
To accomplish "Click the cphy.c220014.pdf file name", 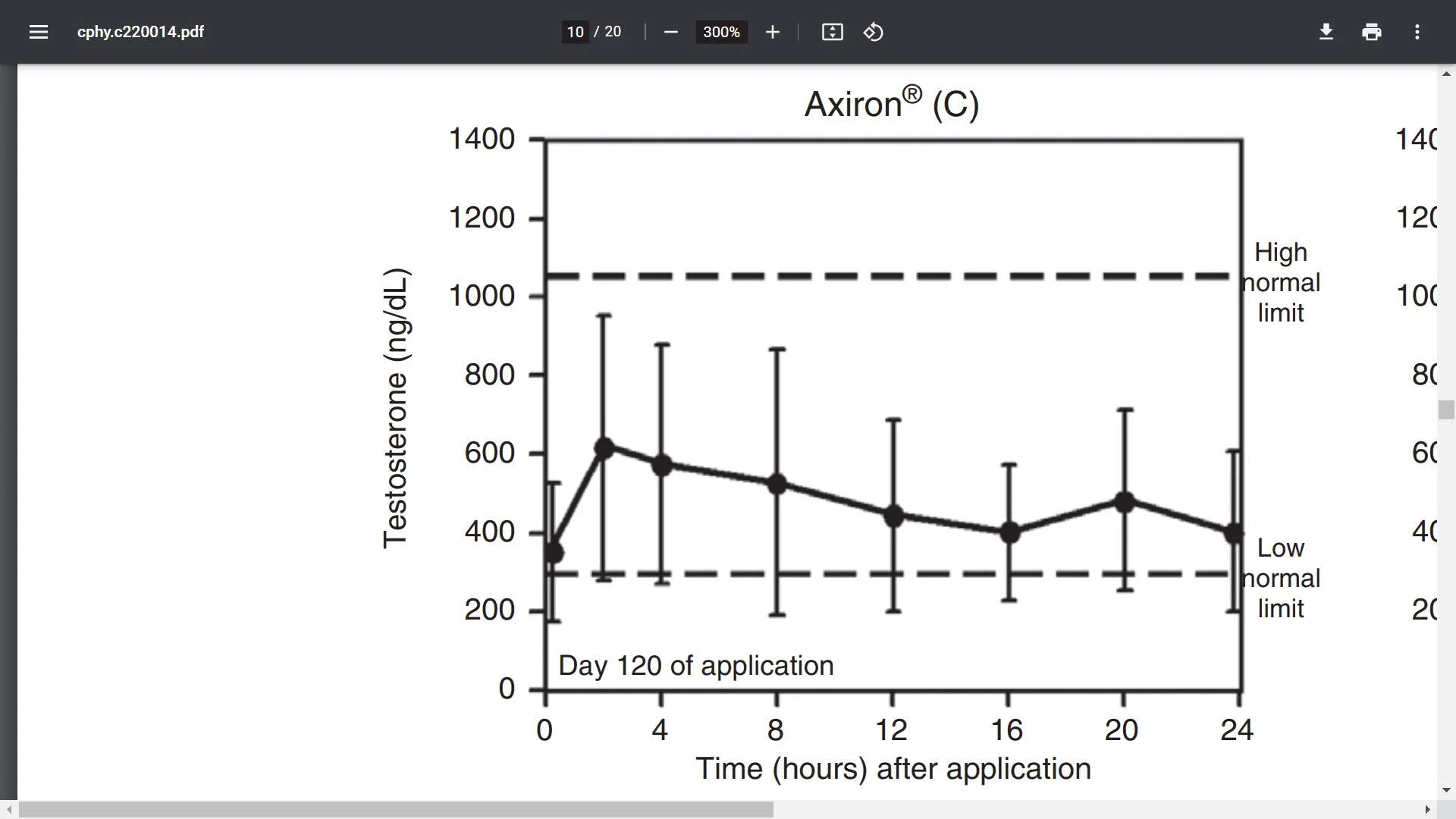I will [140, 32].
